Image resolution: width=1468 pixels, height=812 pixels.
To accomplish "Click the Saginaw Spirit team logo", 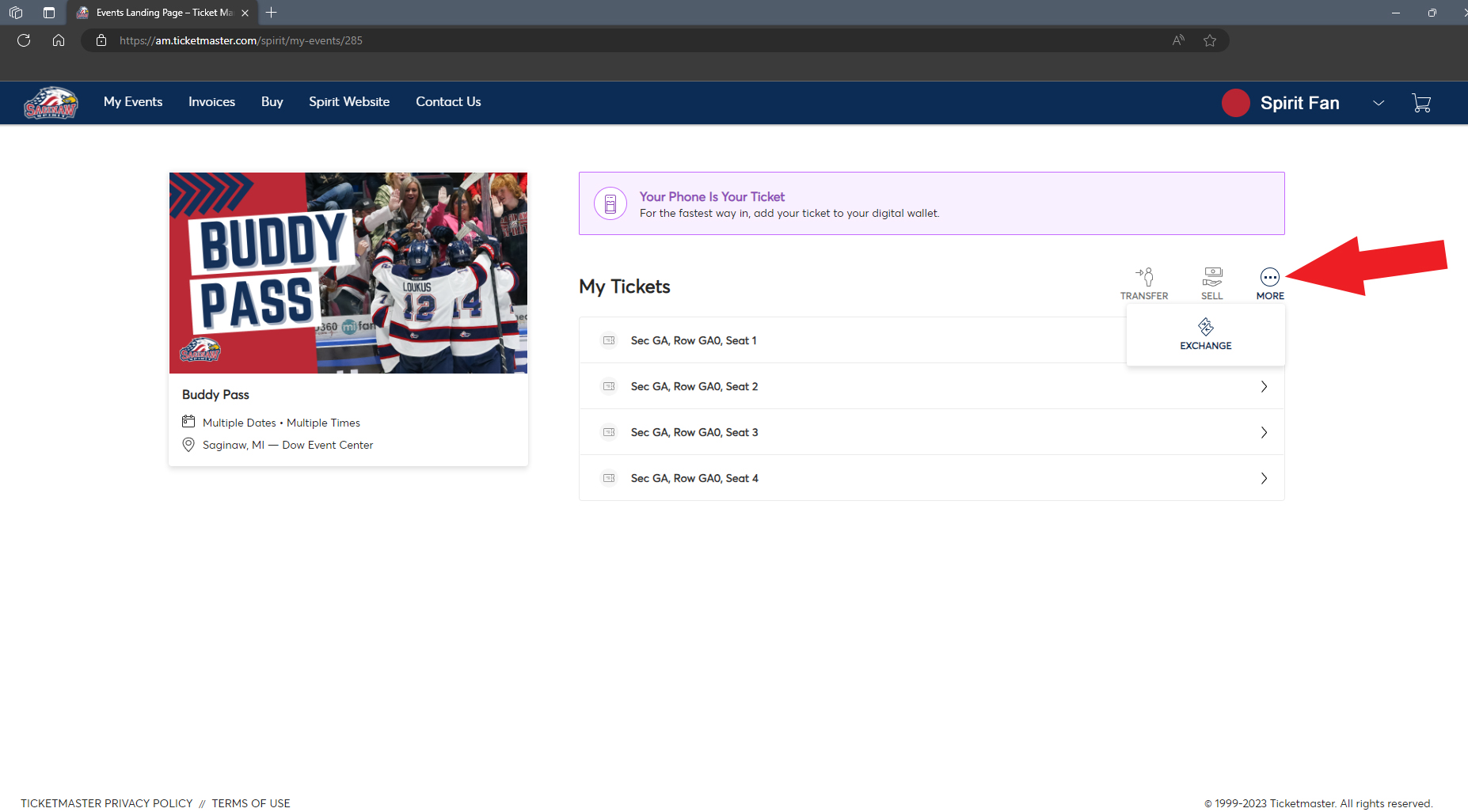I will [51, 102].
